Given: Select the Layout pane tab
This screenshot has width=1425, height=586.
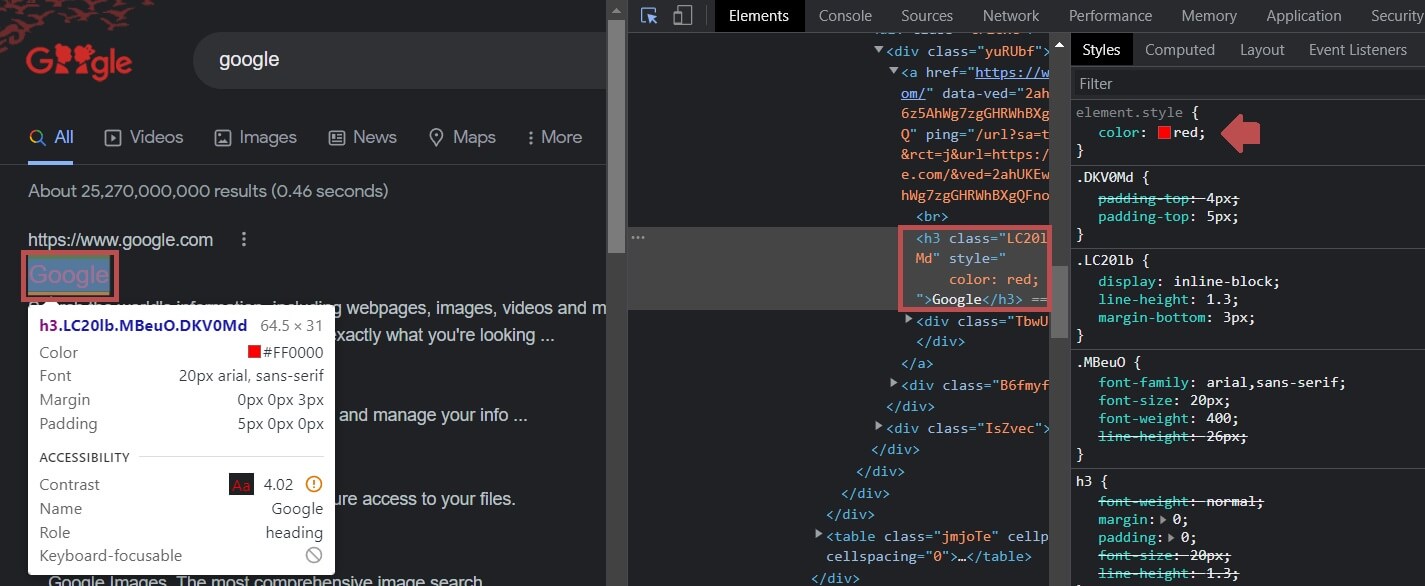Looking at the screenshot, I should [x=1262, y=50].
